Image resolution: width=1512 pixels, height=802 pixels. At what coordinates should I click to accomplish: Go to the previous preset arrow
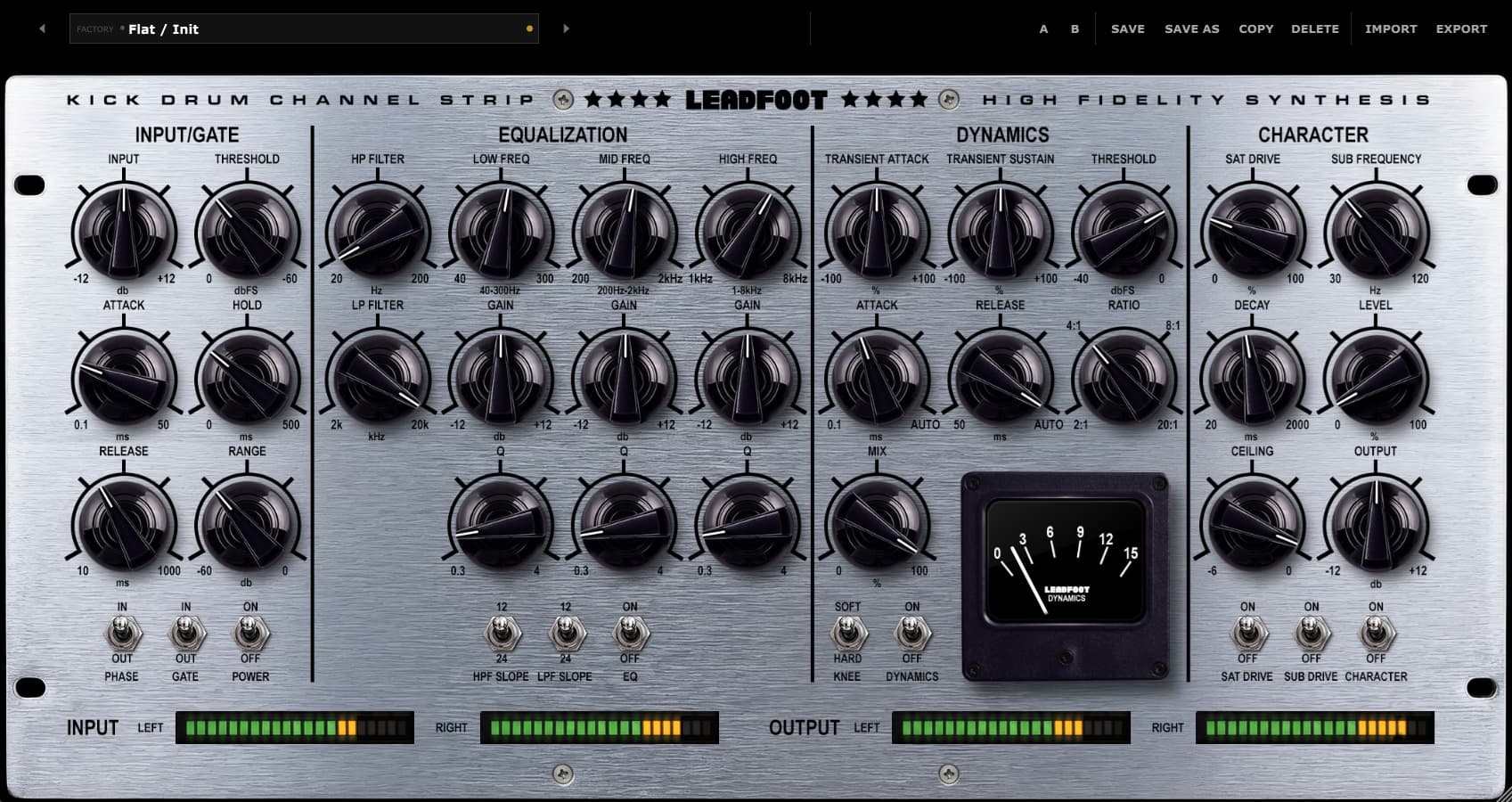[42, 29]
